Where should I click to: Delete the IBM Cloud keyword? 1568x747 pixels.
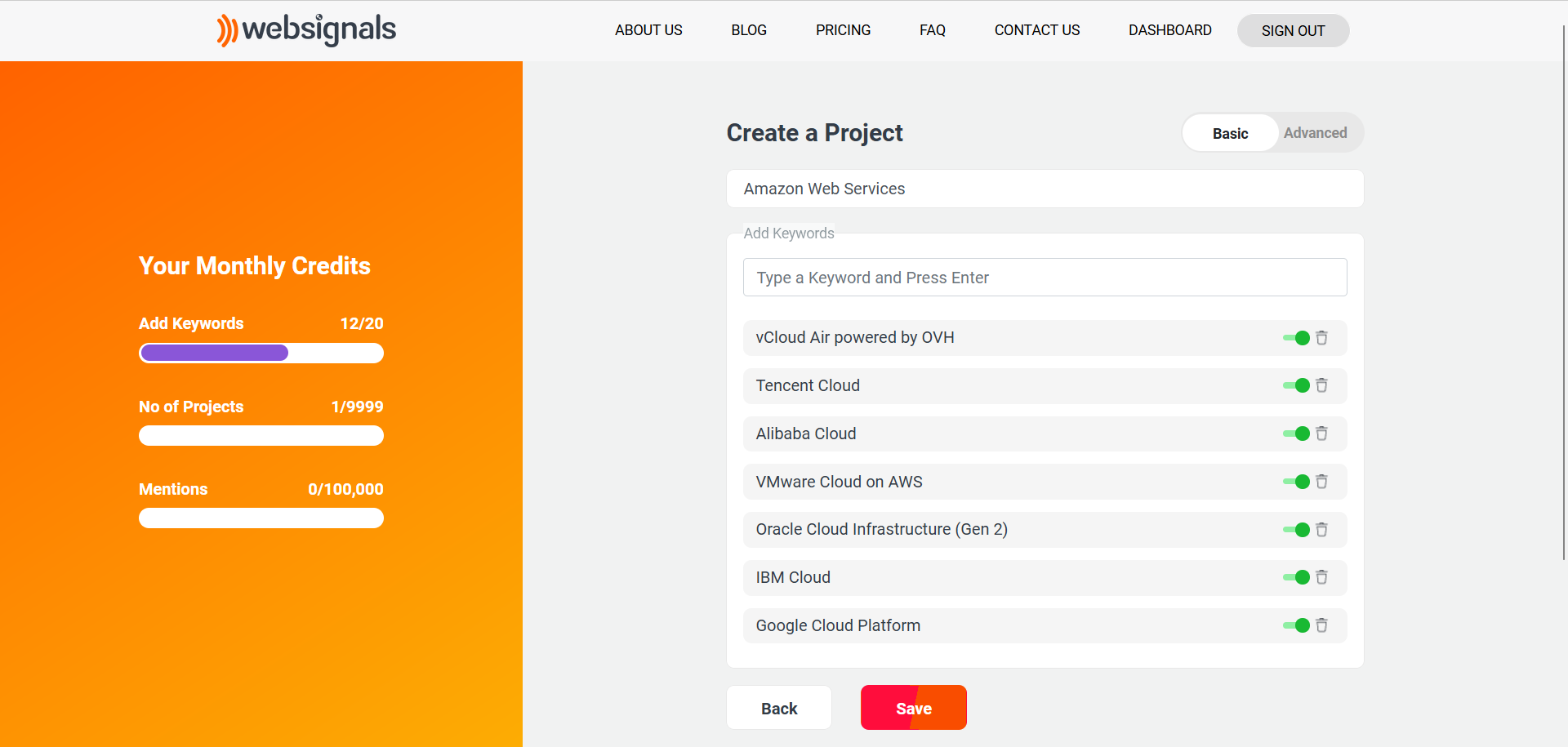pyautogui.click(x=1321, y=577)
